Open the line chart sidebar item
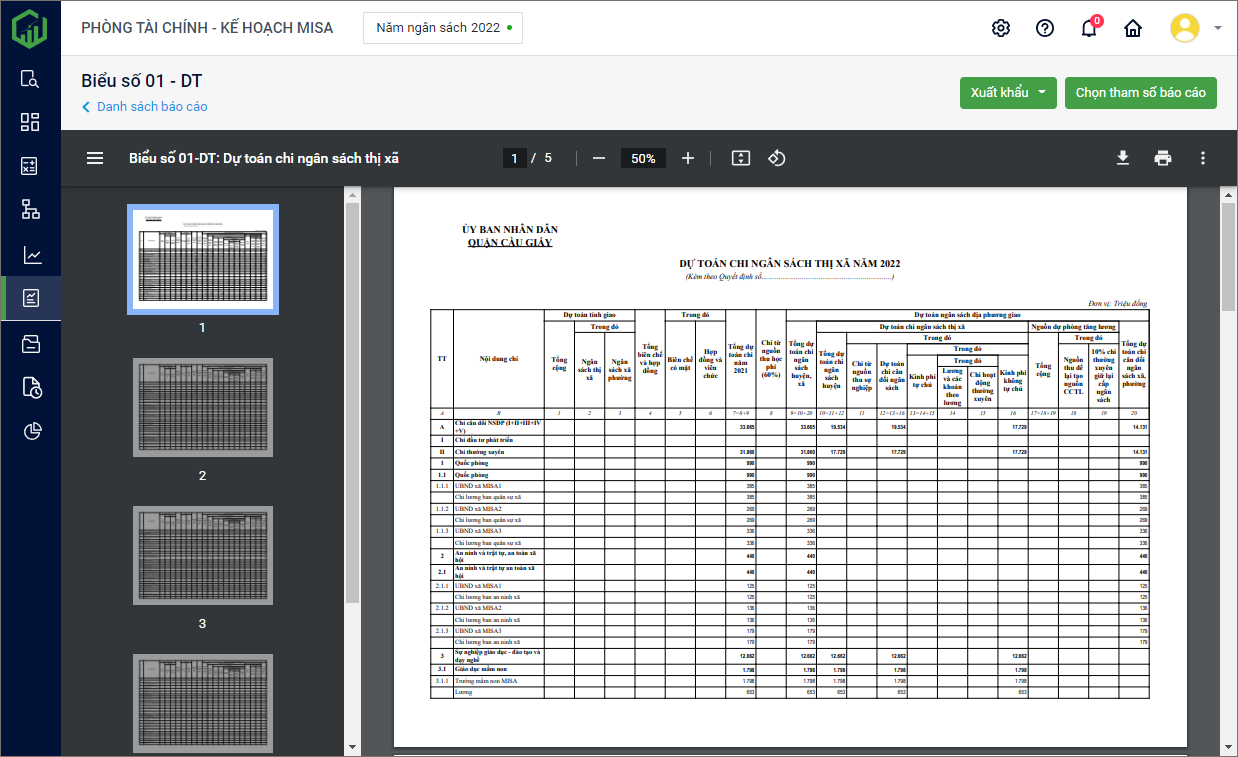The height and width of the screenshot is (757, 1238). 30,255
